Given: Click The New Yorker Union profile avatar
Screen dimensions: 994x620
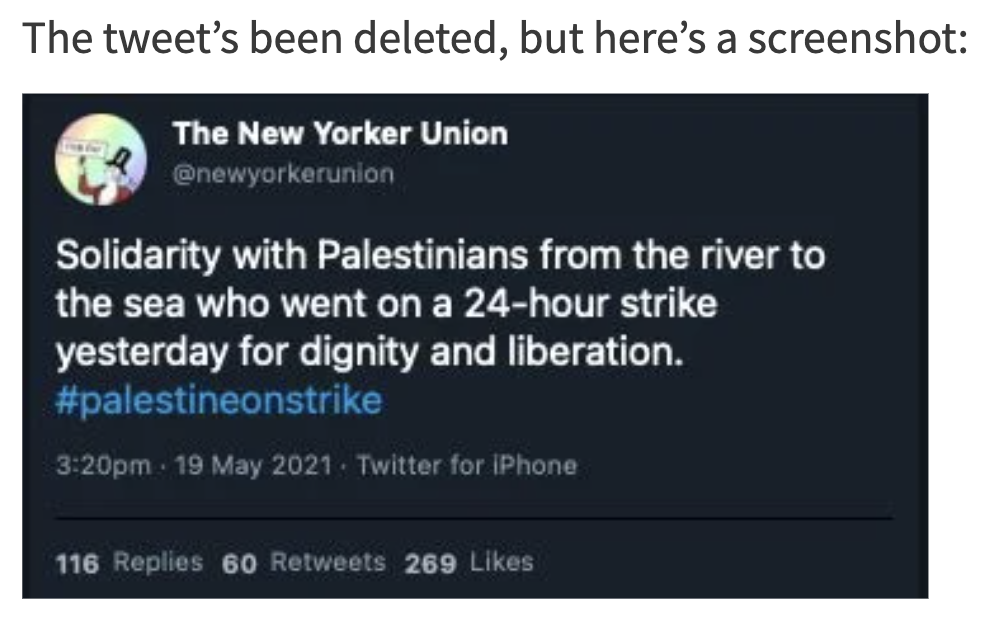Looking at the screenshot, I should click(101, 160).
